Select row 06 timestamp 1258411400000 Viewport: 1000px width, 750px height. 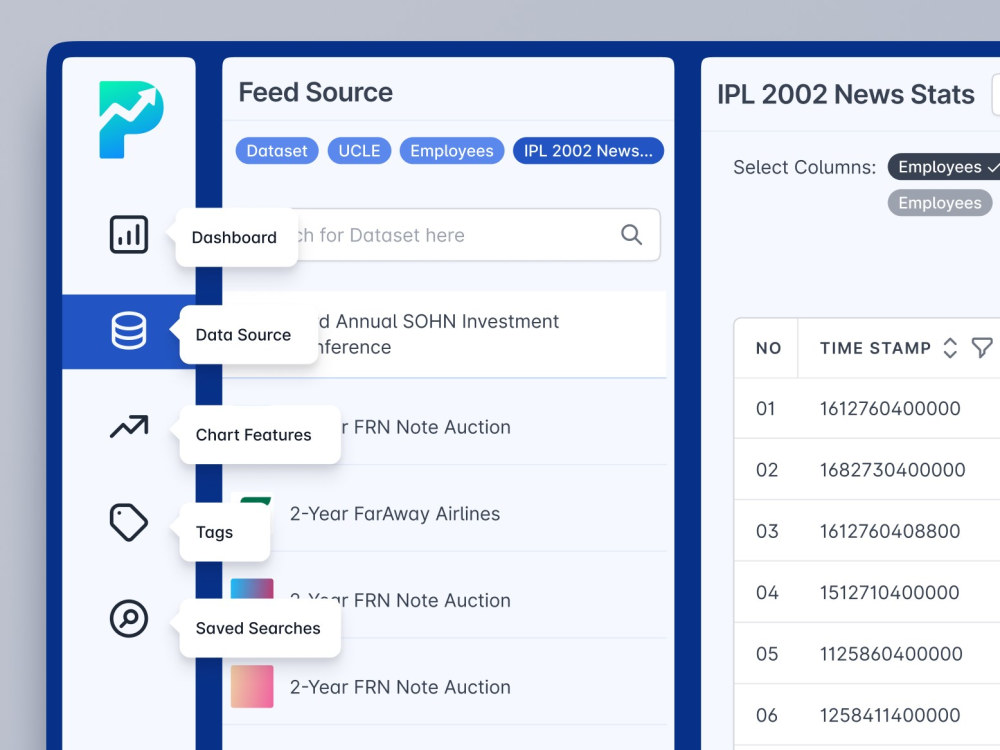[x=890, y=715]
